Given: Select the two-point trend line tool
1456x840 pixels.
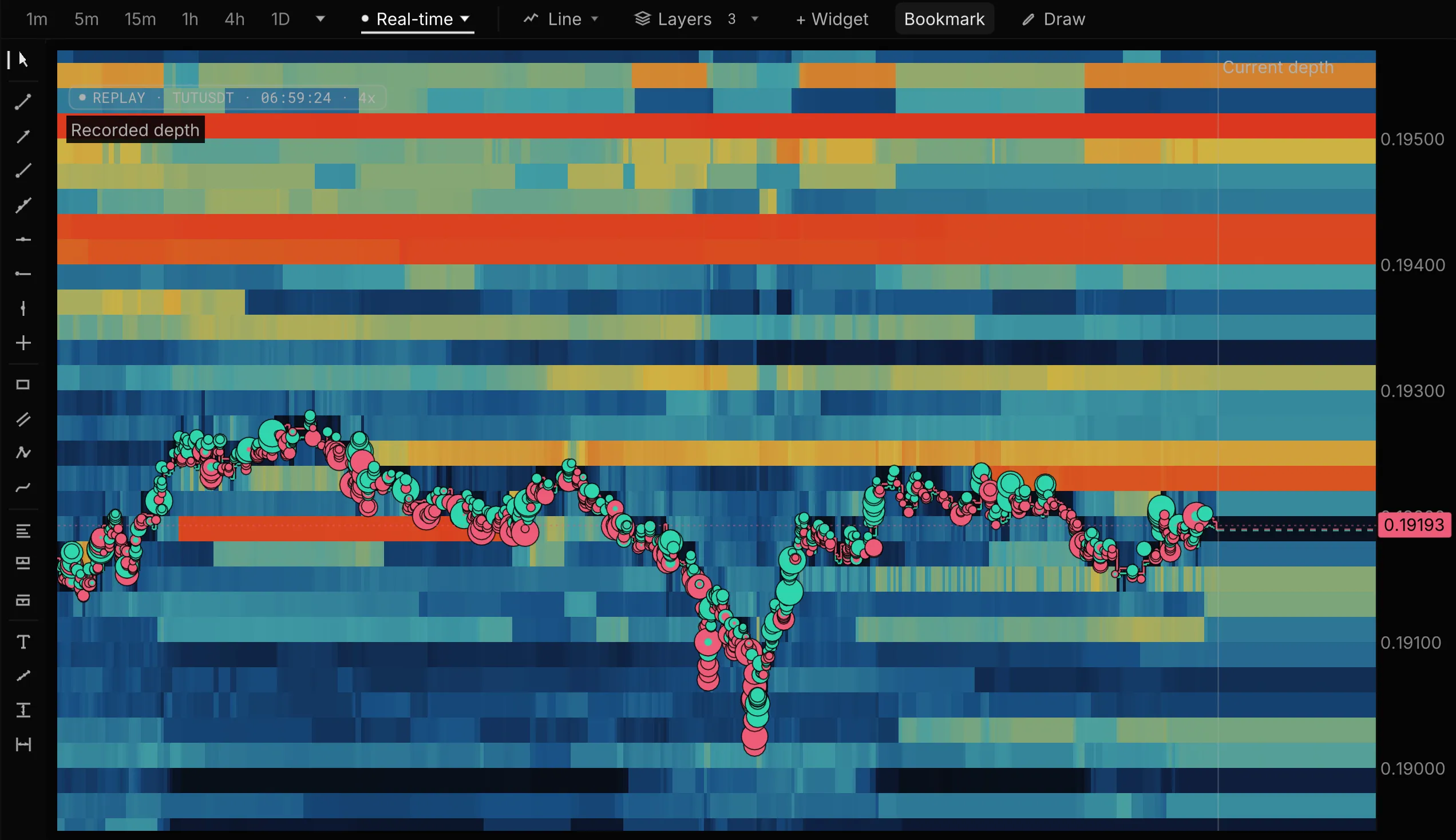Looking at the screenshot, I should (23, 102).
